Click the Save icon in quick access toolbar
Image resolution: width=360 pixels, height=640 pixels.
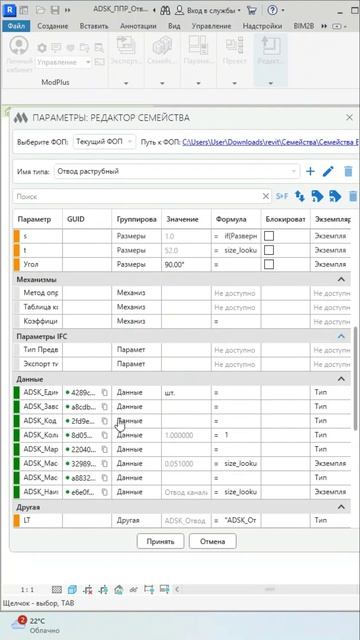(55, 10)
